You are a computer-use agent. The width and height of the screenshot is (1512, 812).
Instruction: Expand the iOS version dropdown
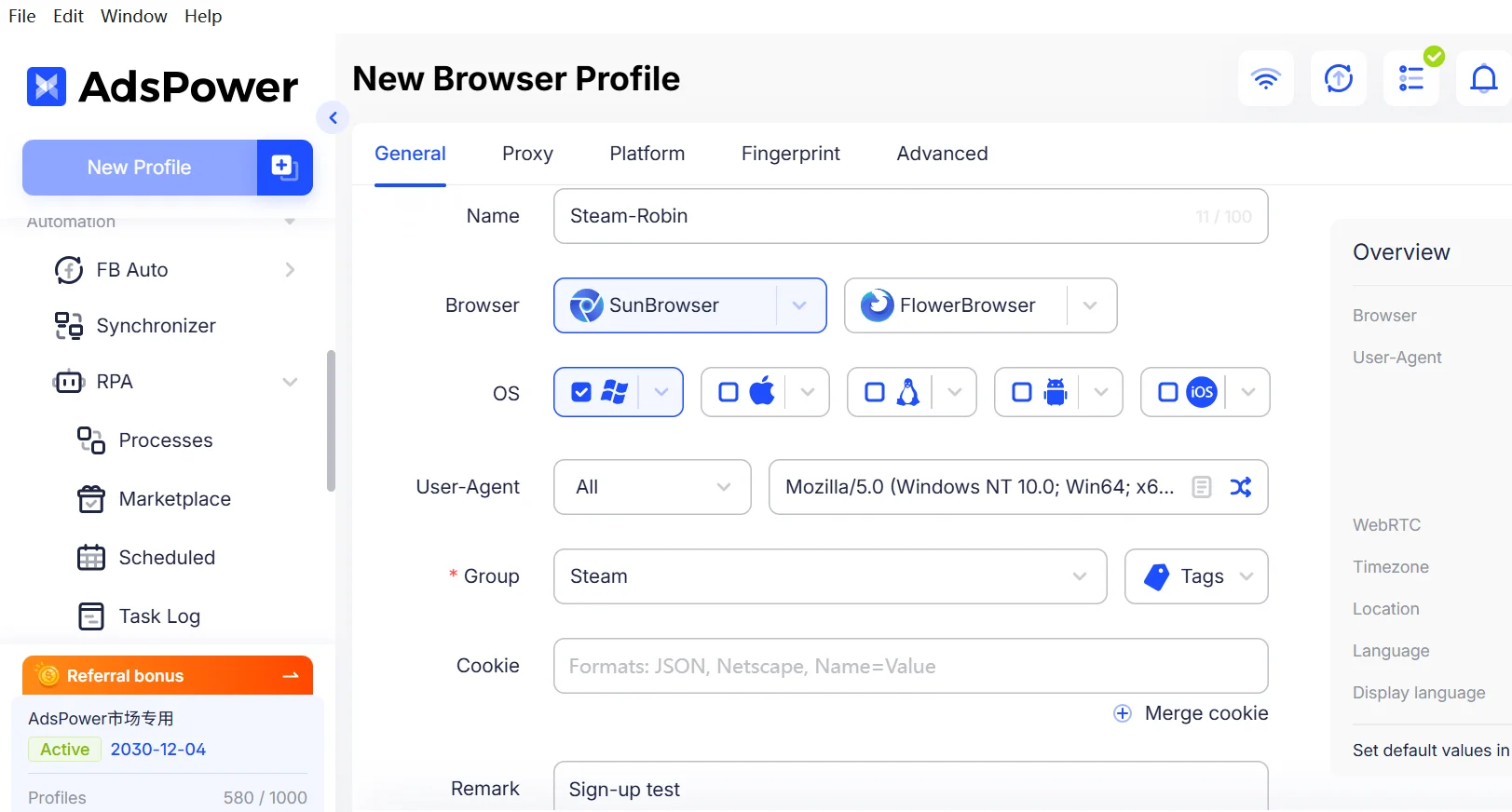coord(1248,392)
